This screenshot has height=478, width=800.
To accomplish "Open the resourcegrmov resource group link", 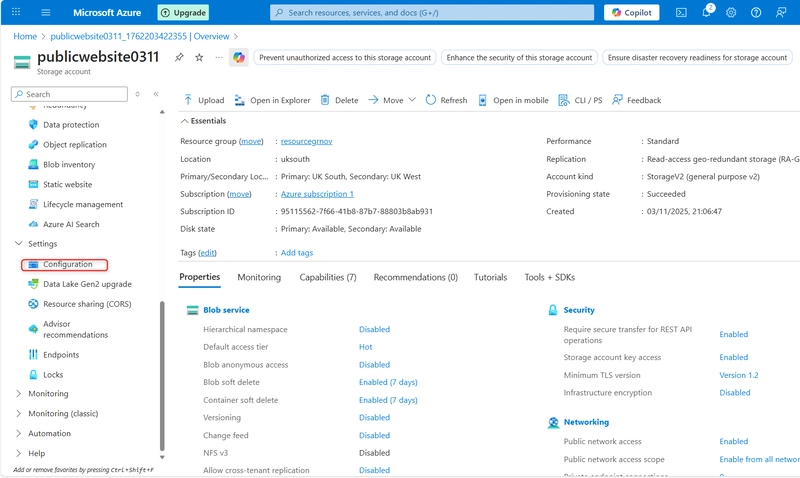I will click(306, 142).
